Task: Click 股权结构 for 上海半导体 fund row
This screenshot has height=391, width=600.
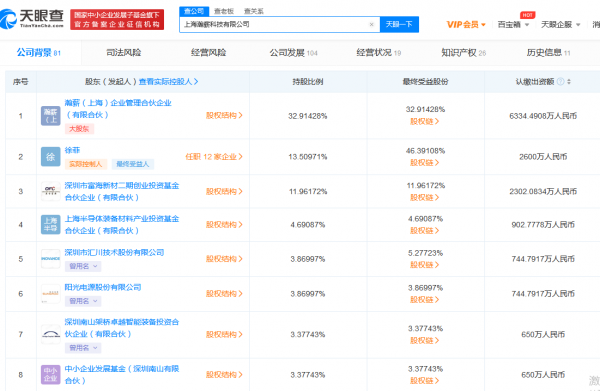Action: pyautogui.click(x=224, y=225)
